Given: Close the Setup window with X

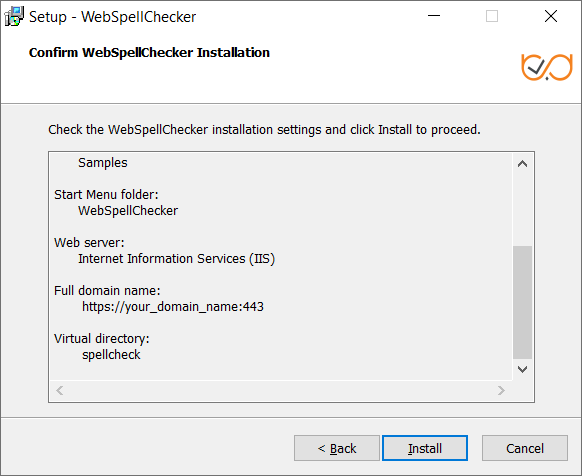Looking at the screenshot, I should pos(550,16).
